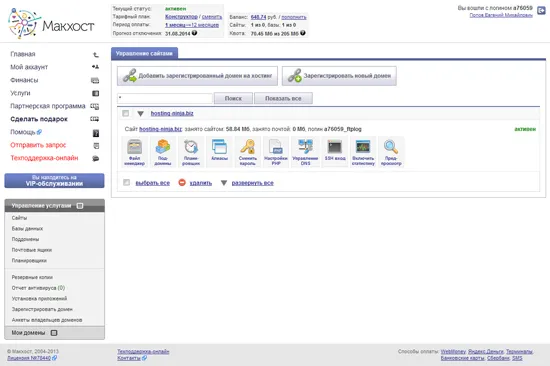Click the Конструктор tariff plan link
The image size is (550, 366).
[181, 16]
